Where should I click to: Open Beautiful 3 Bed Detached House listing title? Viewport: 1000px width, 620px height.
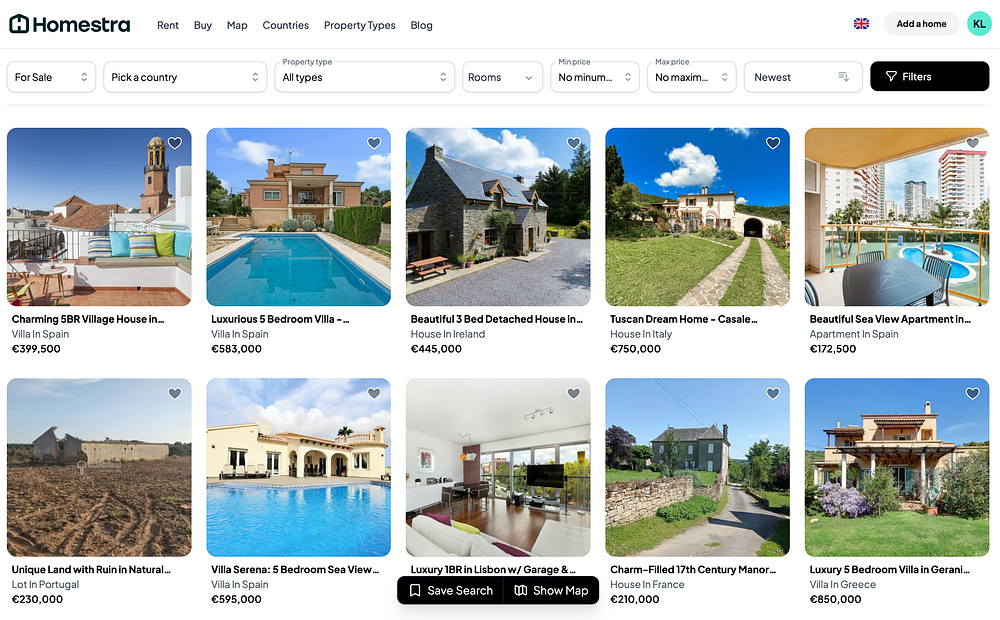496,319
